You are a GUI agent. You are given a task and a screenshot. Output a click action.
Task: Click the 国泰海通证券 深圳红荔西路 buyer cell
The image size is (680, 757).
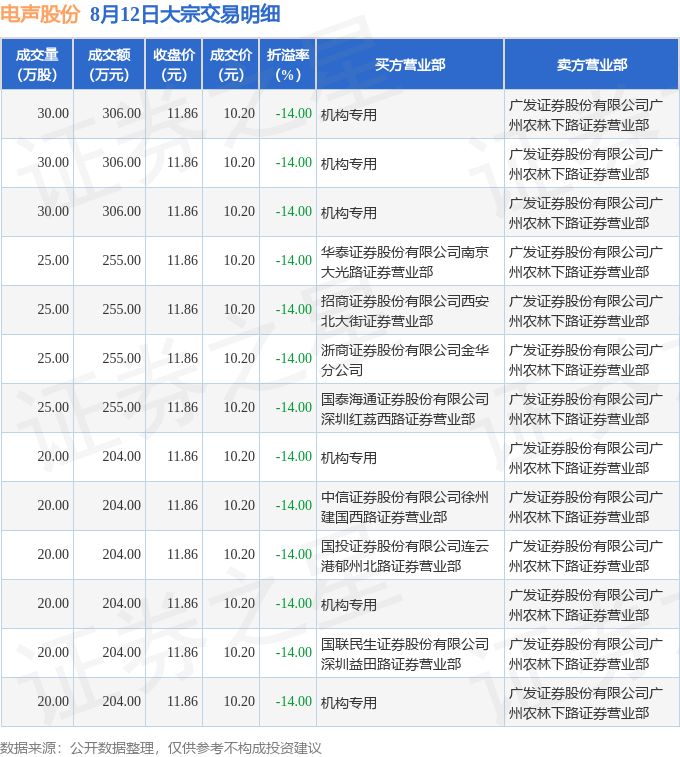coord(404,408)
